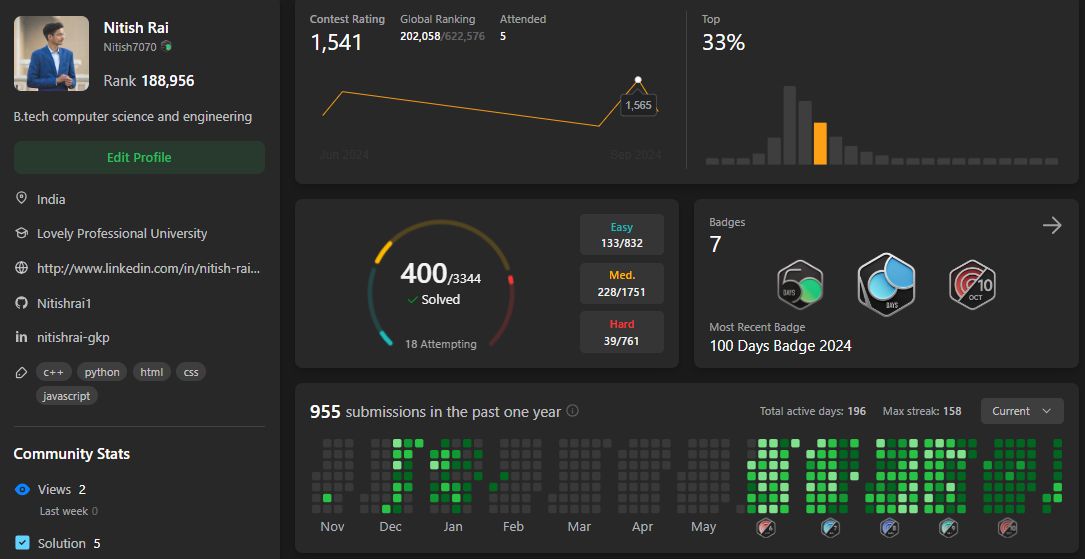The image size is (1085, 559).
Task: Click the teal Easy arc on the progress ring
Action: tap(385, 338)
